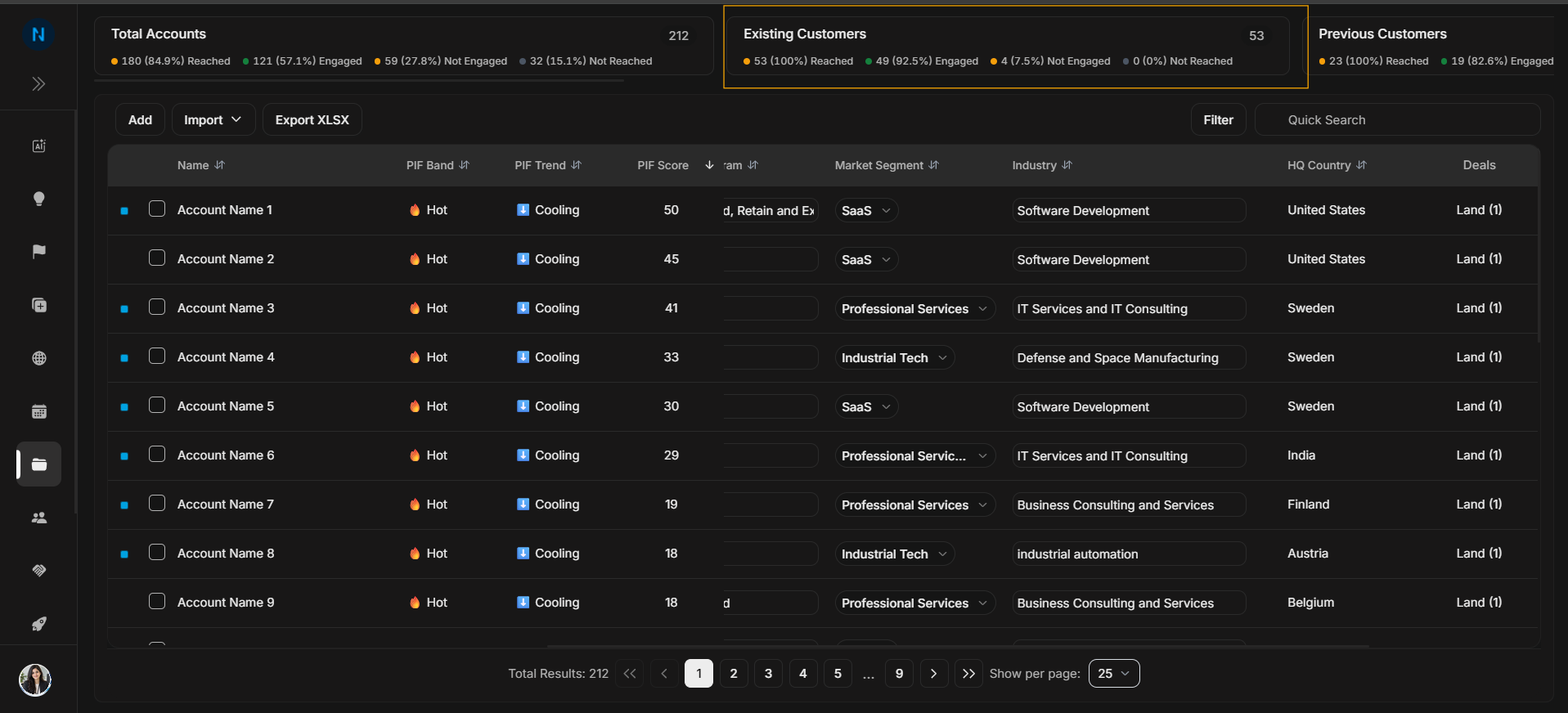Select the Account Name 4 row checkbox

(x=157, y=356)
